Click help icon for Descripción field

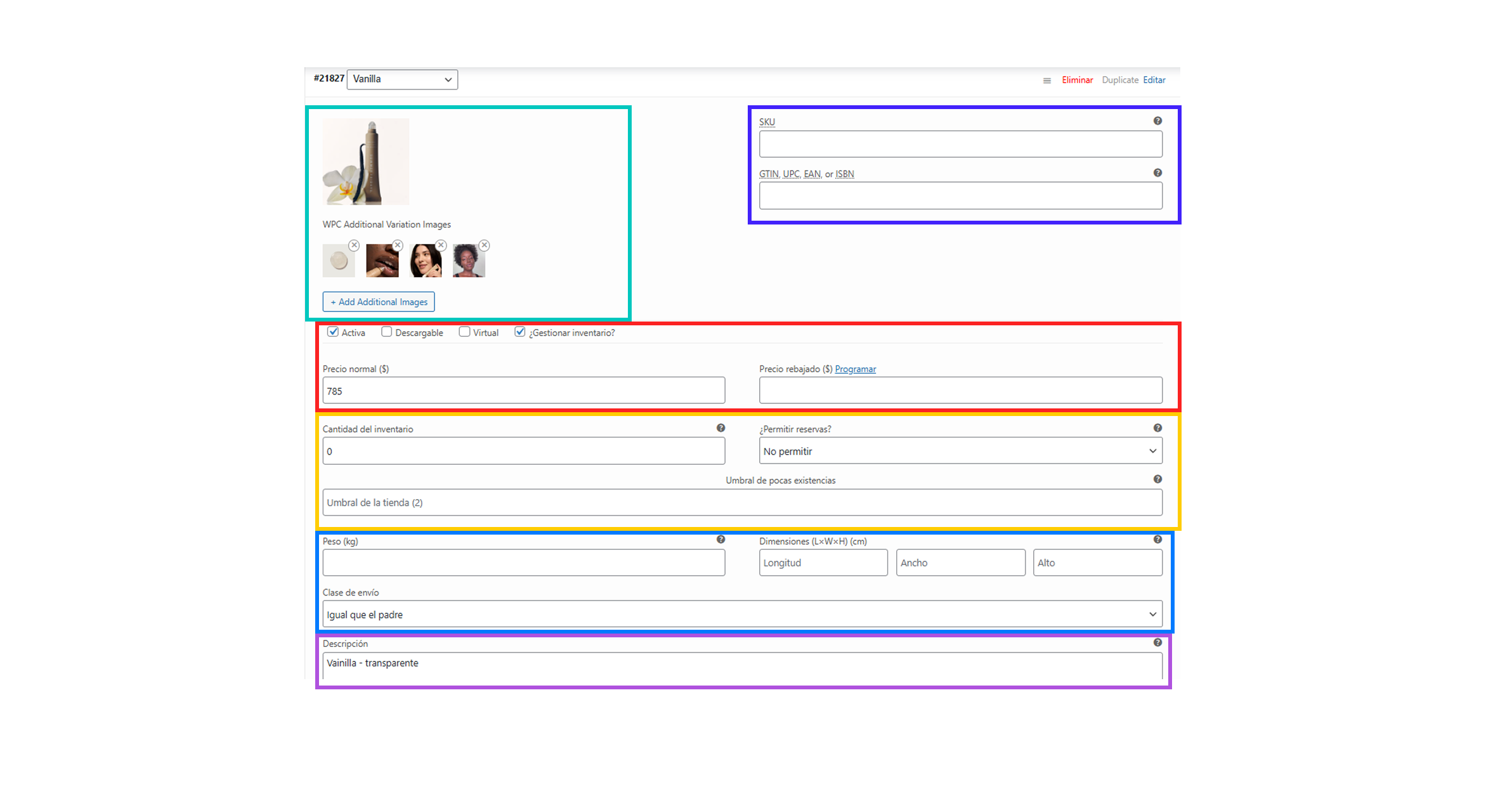(x=1157, y=643)
